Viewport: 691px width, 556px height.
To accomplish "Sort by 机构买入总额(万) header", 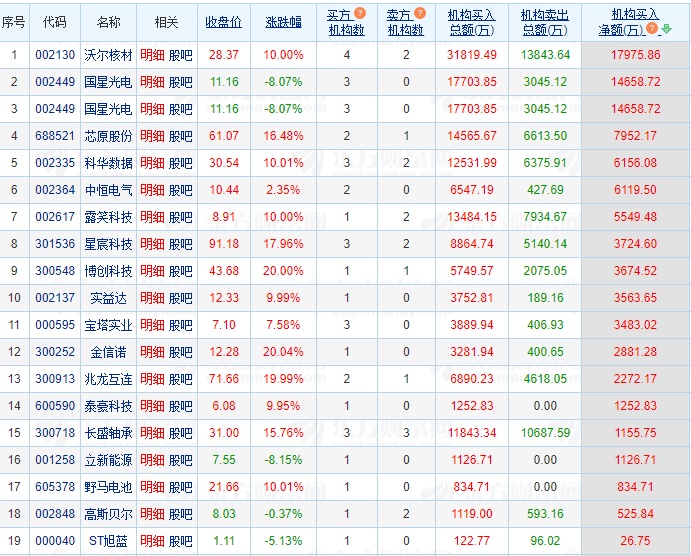I will click(472, 22).
